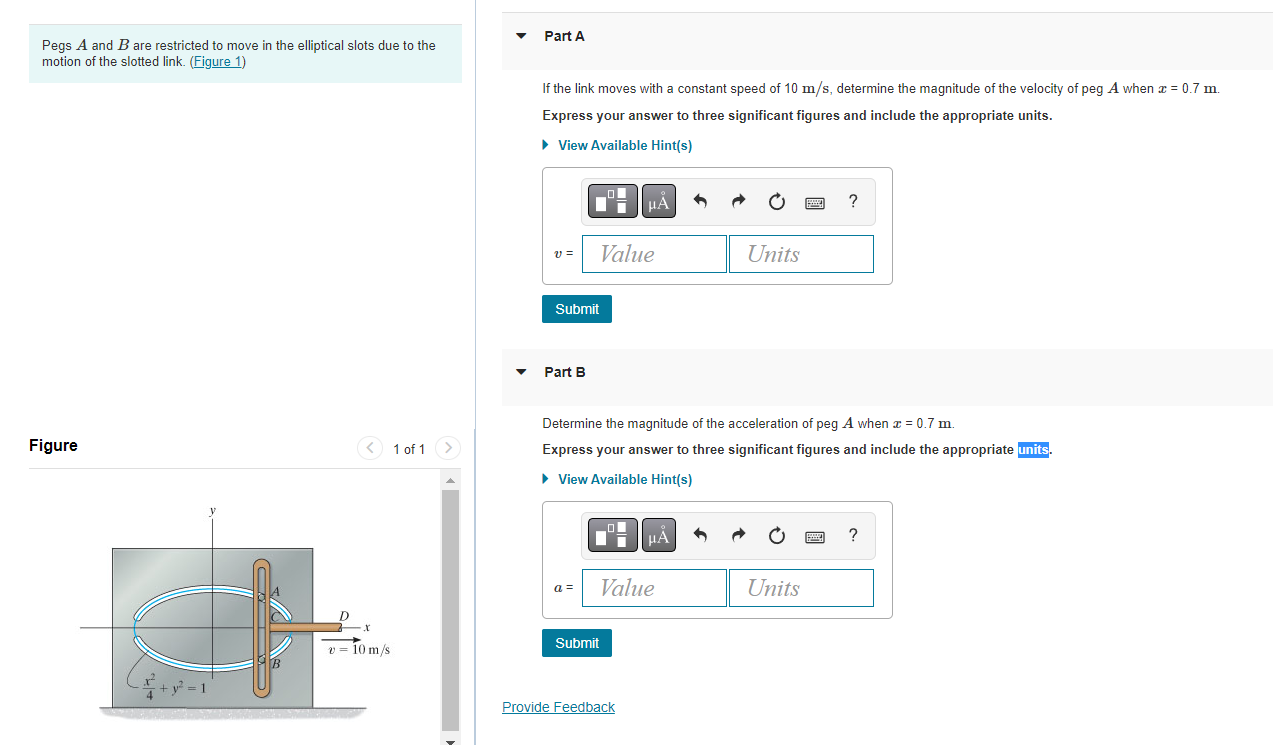Click the reset answer icon in Part A

pos(776,201)
